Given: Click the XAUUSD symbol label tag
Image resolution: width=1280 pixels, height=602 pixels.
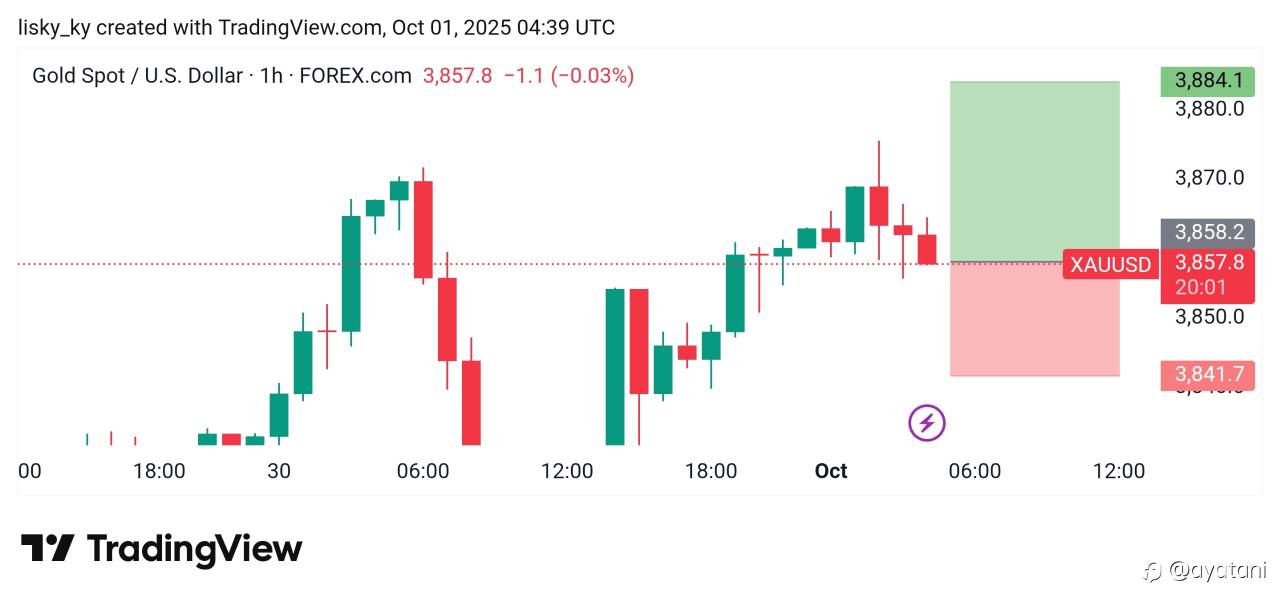Looking at the screenshot, I should click(1110, 265).
